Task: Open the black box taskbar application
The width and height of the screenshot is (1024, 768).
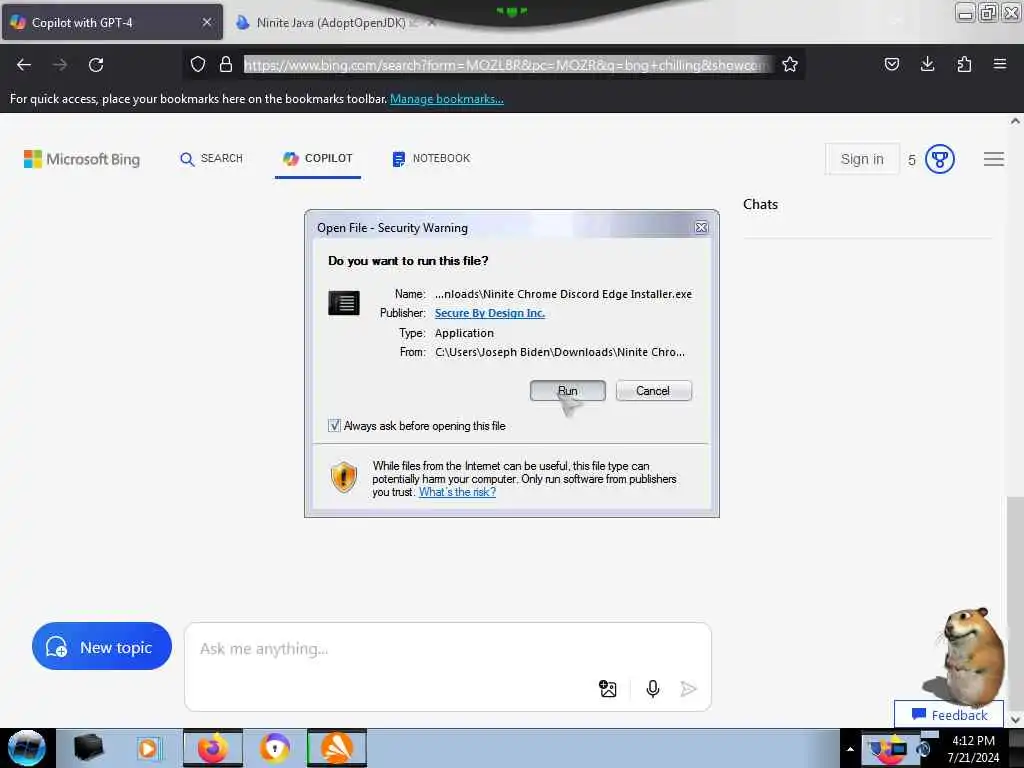Action: (x=88, y=748)
